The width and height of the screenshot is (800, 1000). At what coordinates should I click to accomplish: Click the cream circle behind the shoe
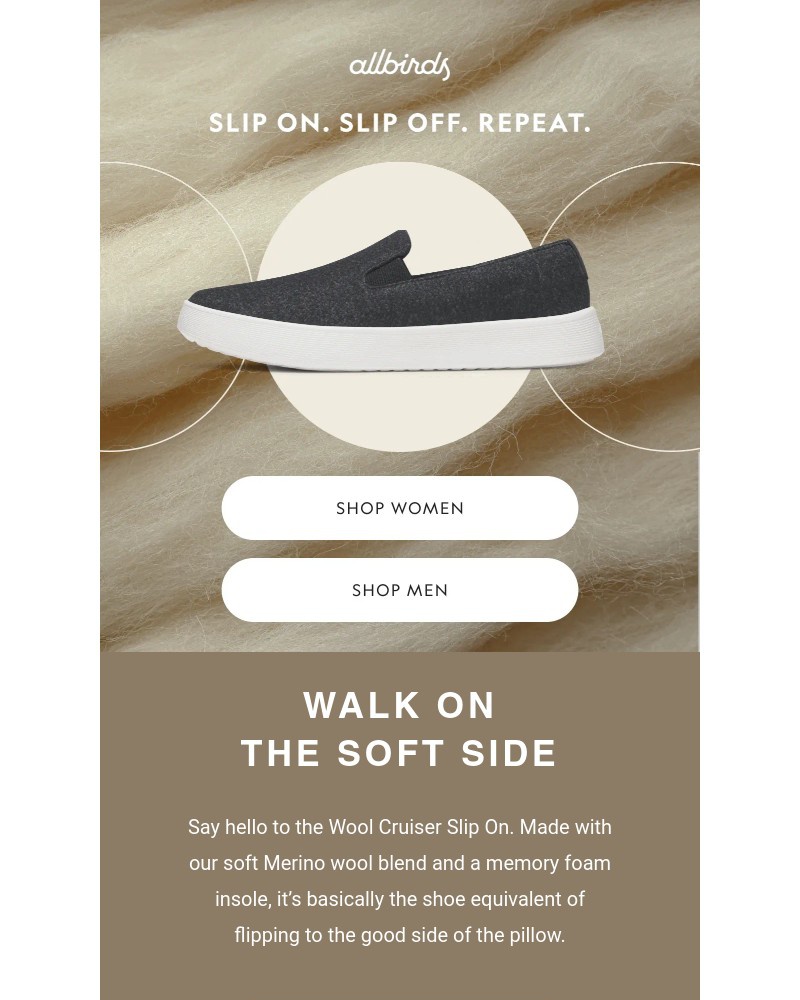pyautogui.click(x=396, y=415)
